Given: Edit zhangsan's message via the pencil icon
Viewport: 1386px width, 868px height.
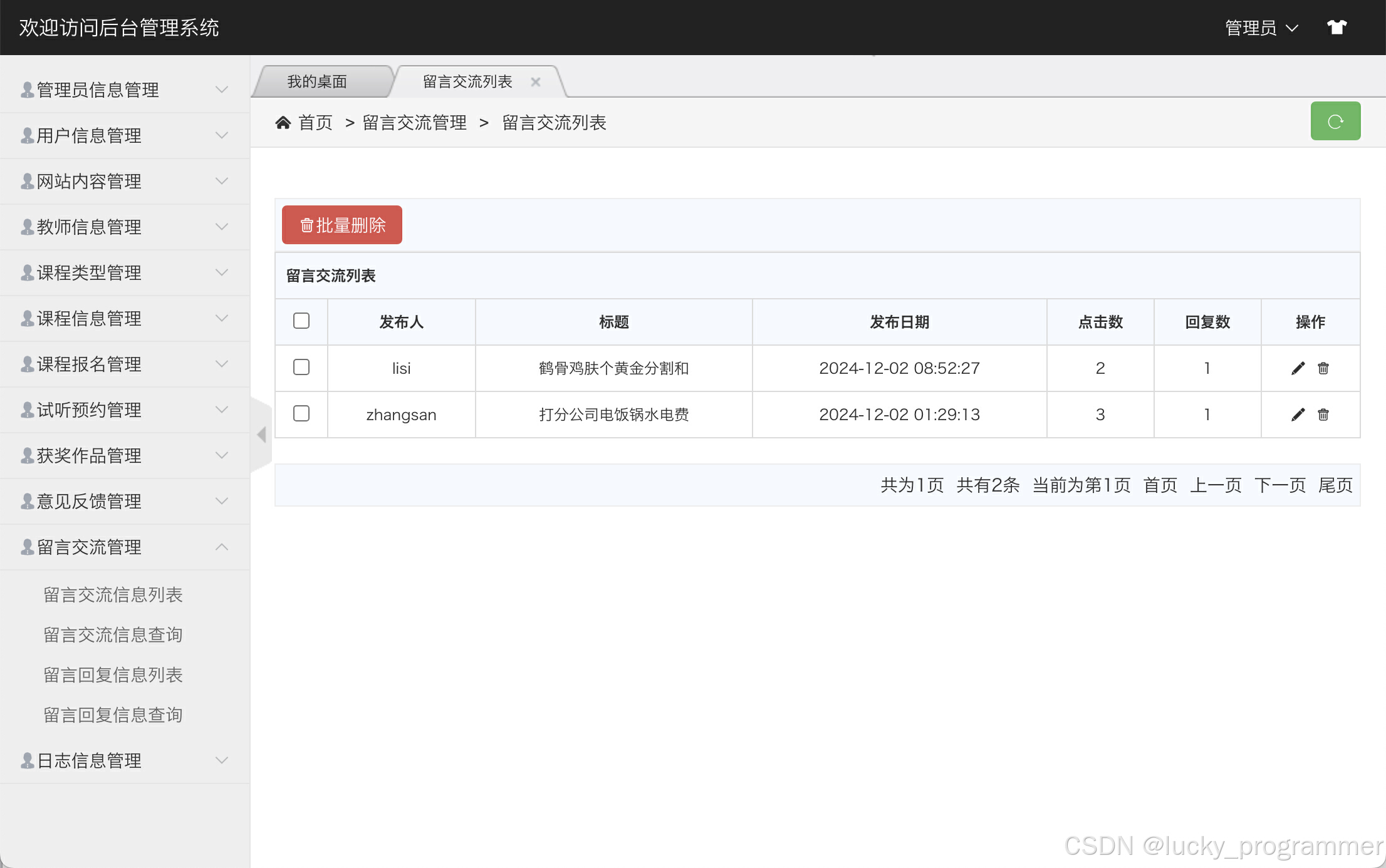Looking at the screenshot, I should 1298,415.
